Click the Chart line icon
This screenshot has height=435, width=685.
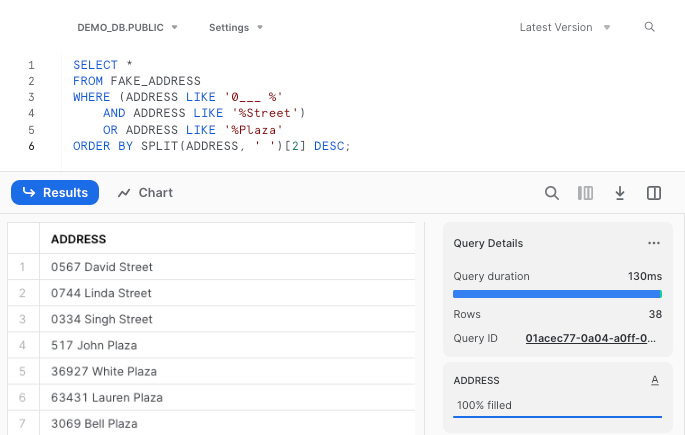(124, 193)
